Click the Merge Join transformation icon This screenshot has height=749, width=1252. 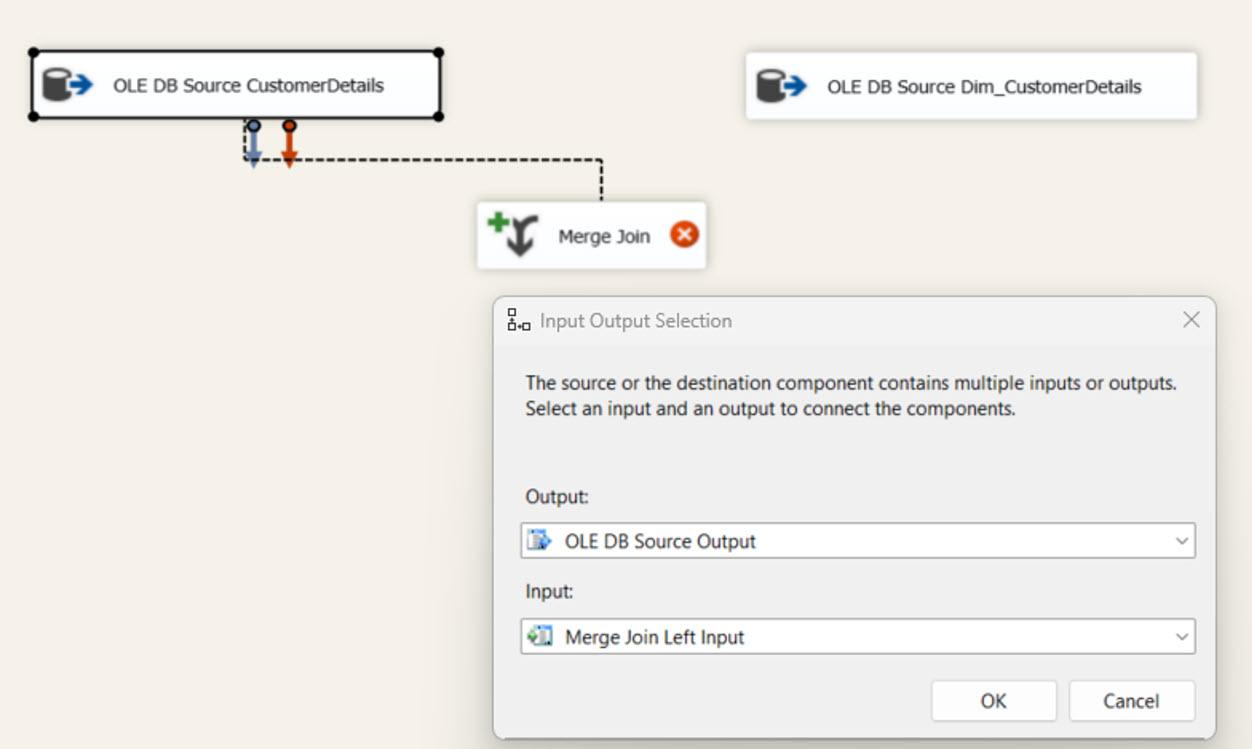(x=513, y=234)
